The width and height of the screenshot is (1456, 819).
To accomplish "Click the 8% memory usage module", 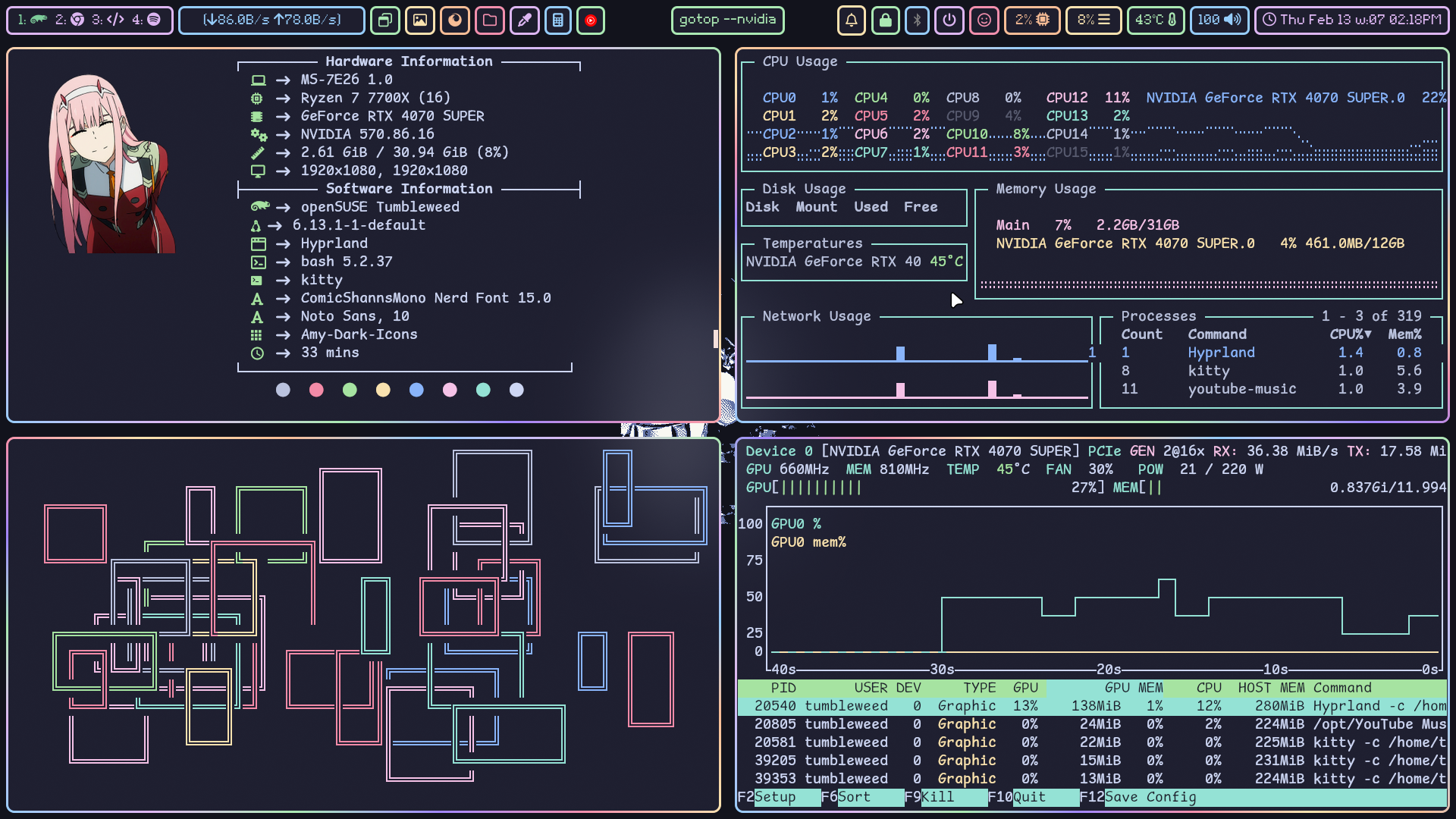I will [1094, 20].
